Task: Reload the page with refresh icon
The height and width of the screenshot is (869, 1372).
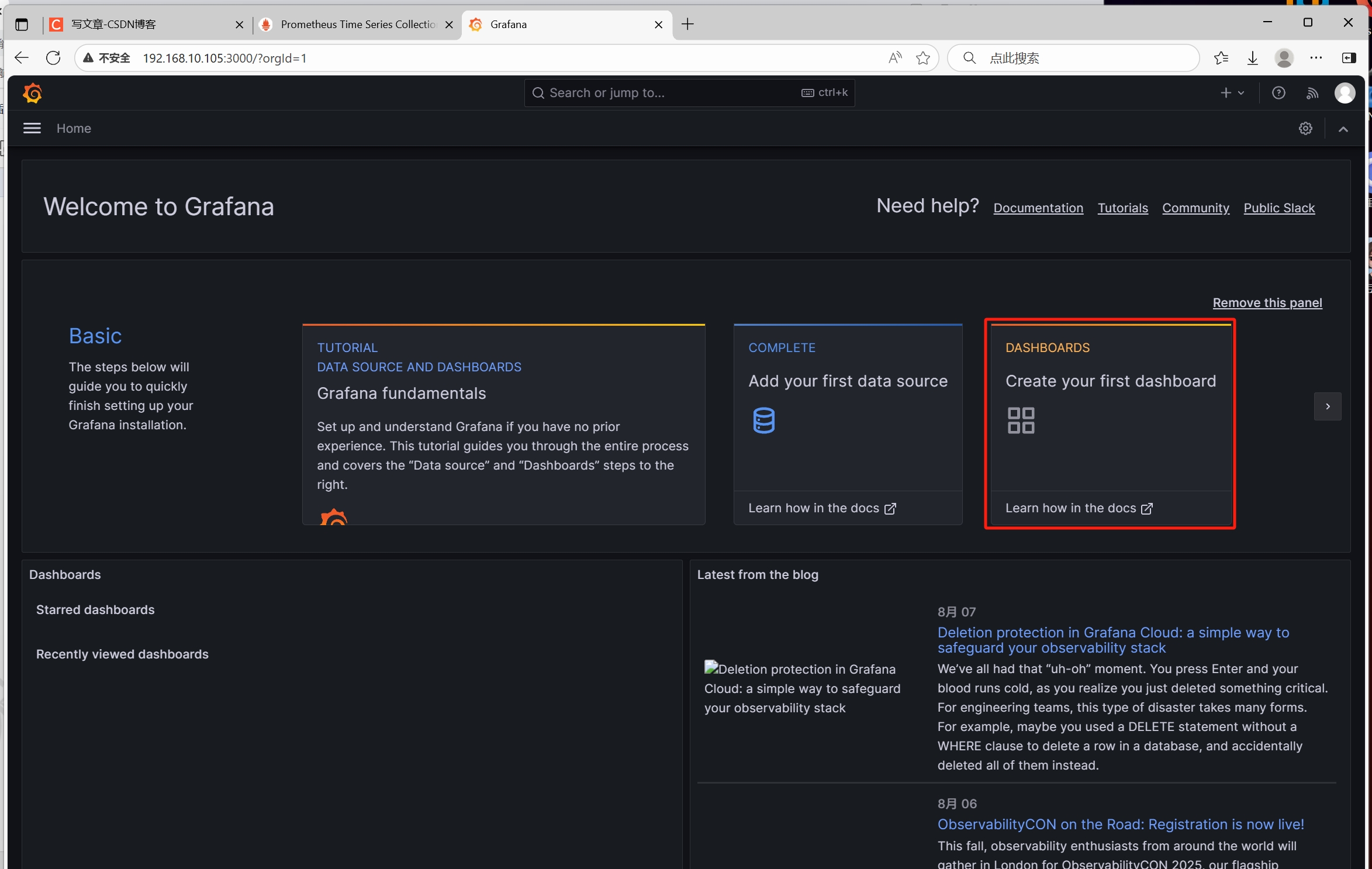Action: point(53,58)
